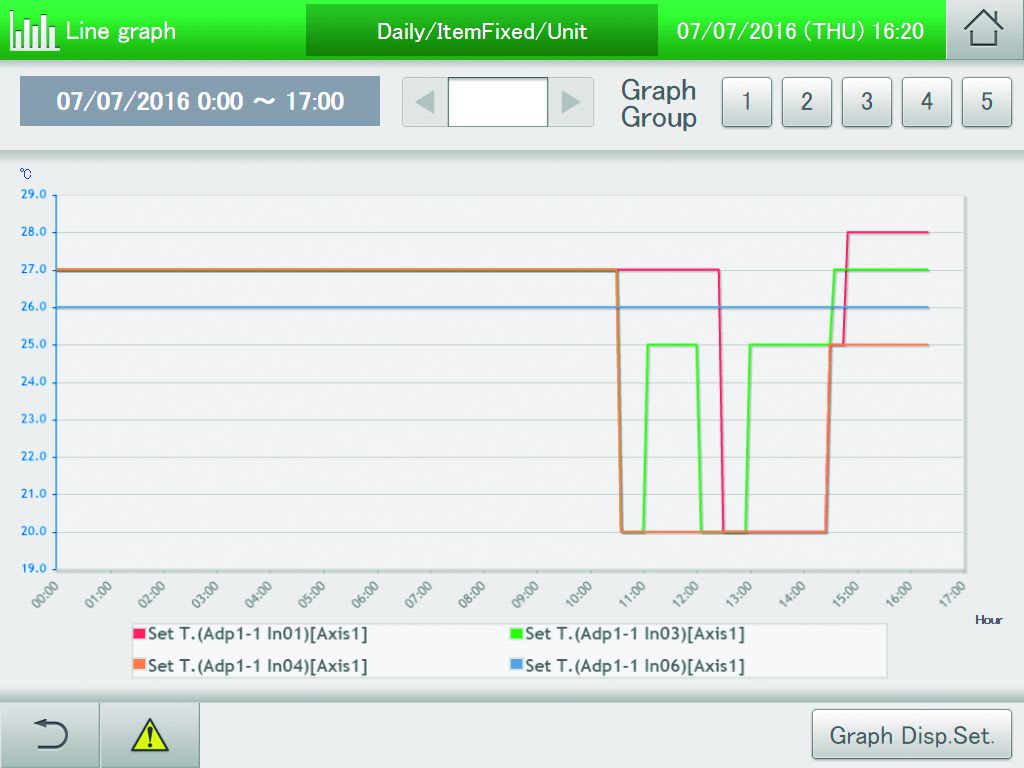
Task: Open Graph Disp.Set. settings
Action: [x=911, y=736]
